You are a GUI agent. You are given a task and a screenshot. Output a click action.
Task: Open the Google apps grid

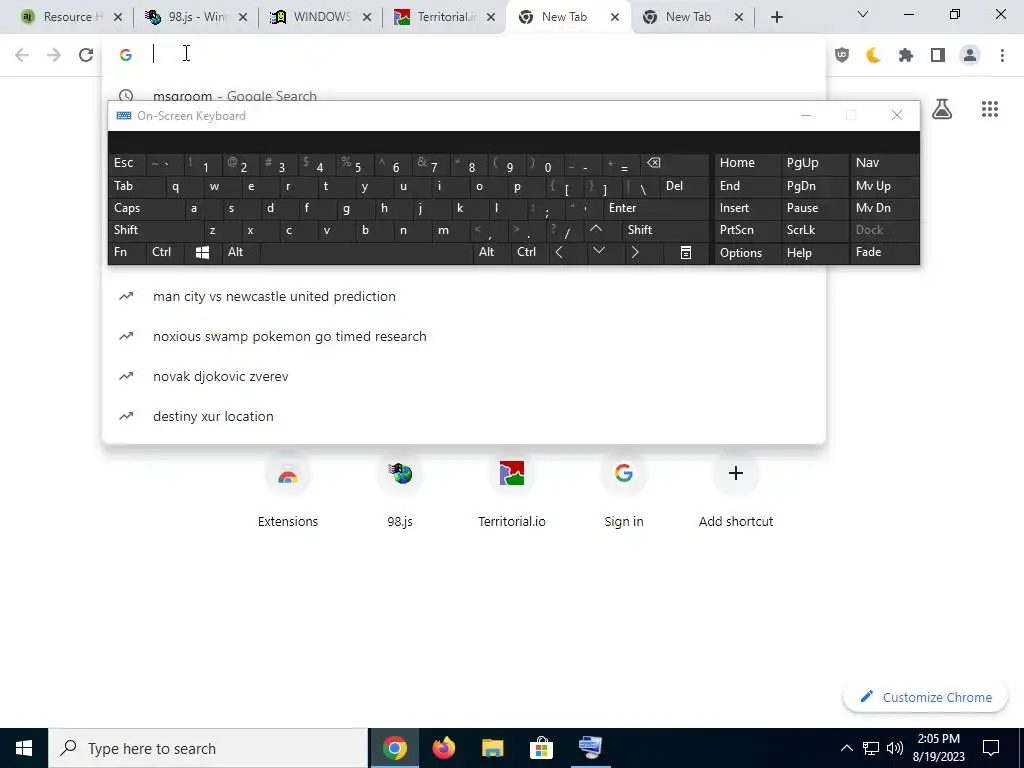tap(989, 109)
